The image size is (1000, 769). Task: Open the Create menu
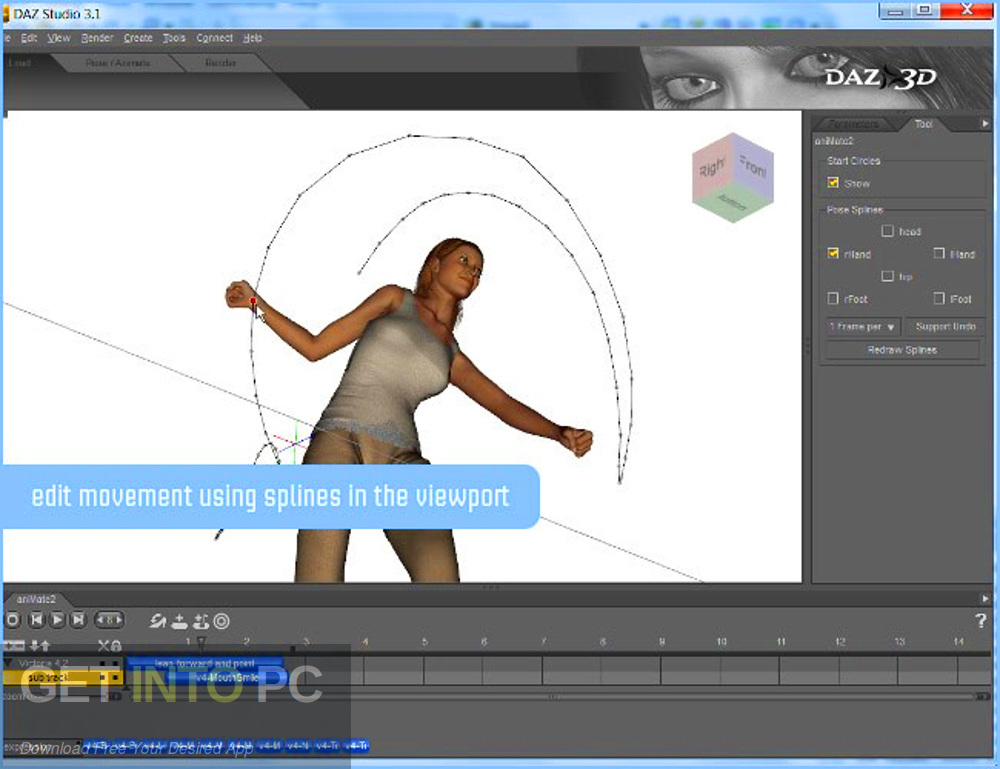(x=138, y=38)
